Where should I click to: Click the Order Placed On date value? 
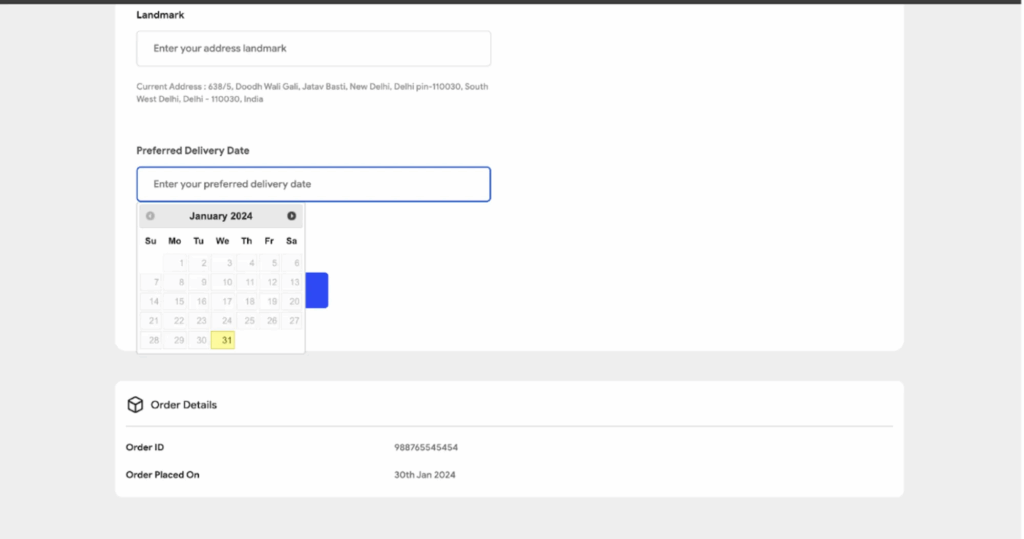[424, 475]
